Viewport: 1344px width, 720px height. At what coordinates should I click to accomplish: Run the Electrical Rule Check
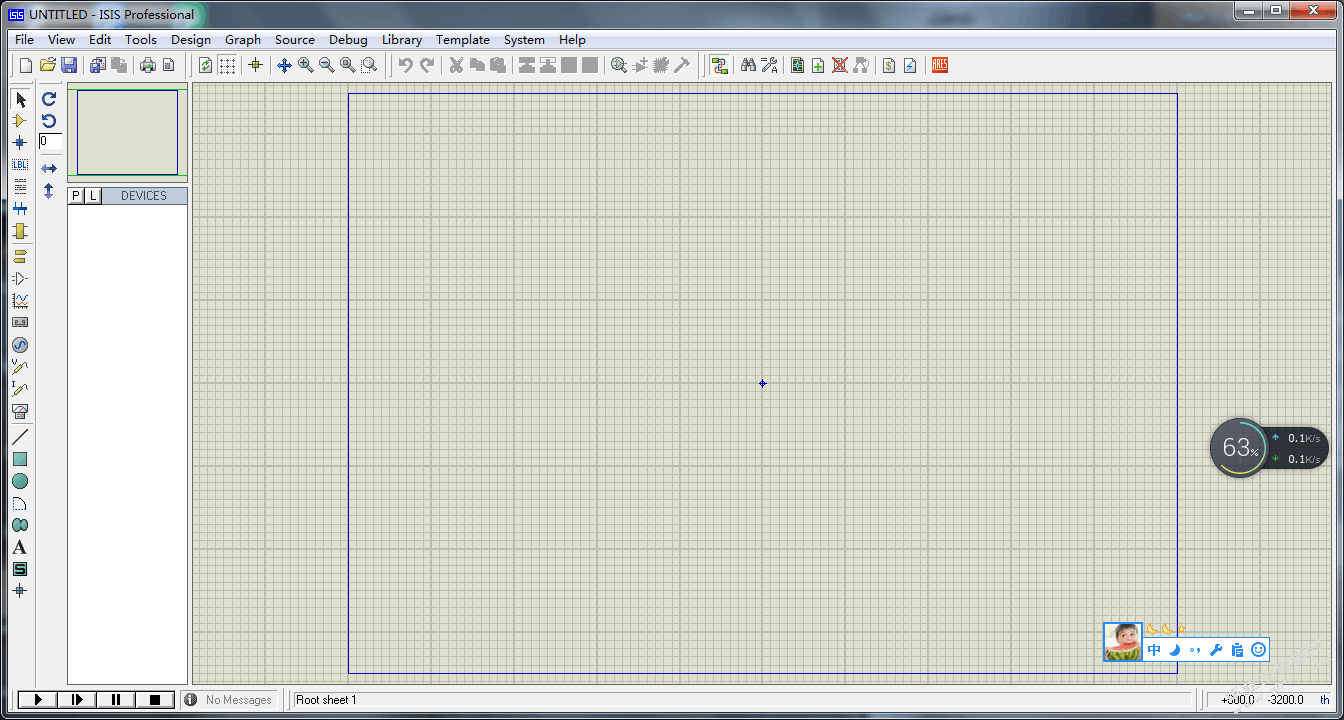910,65
